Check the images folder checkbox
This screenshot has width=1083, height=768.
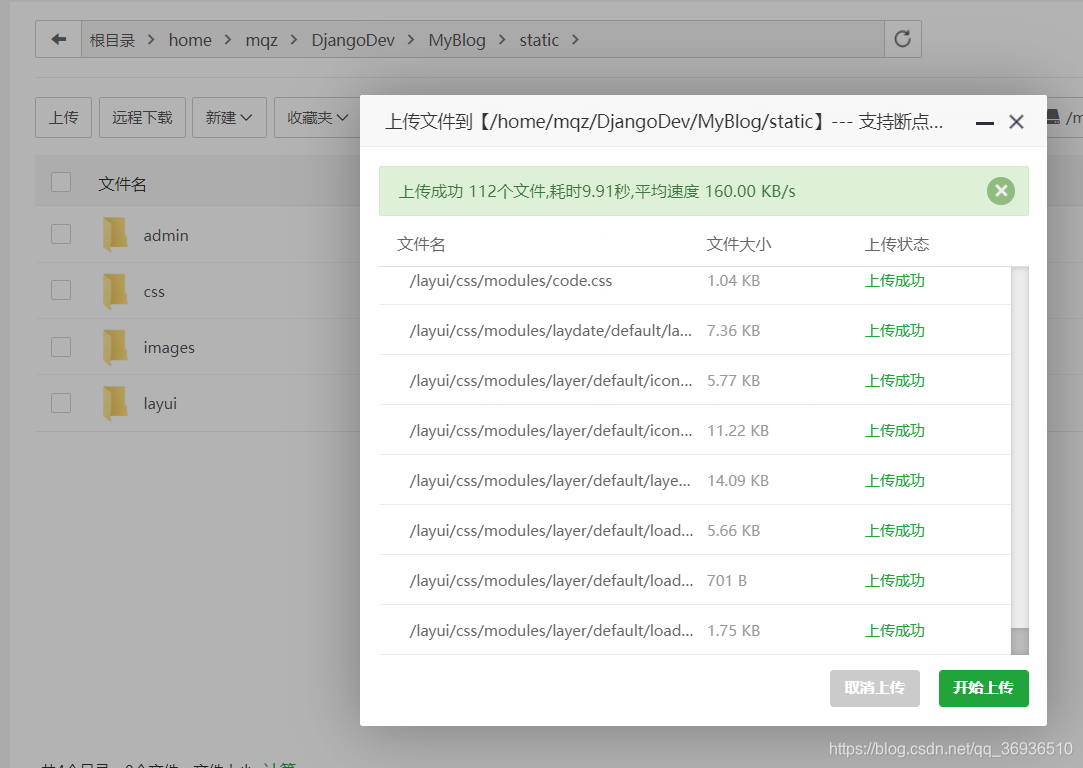[x=61, y=347]
